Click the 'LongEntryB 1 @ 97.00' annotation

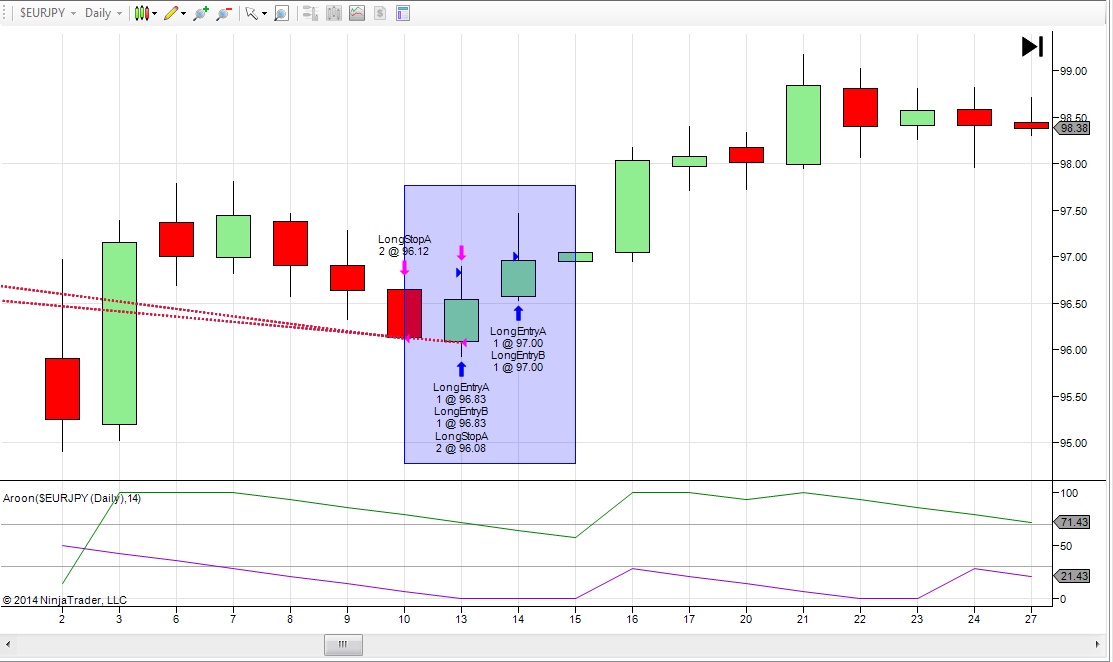(518, 361)
